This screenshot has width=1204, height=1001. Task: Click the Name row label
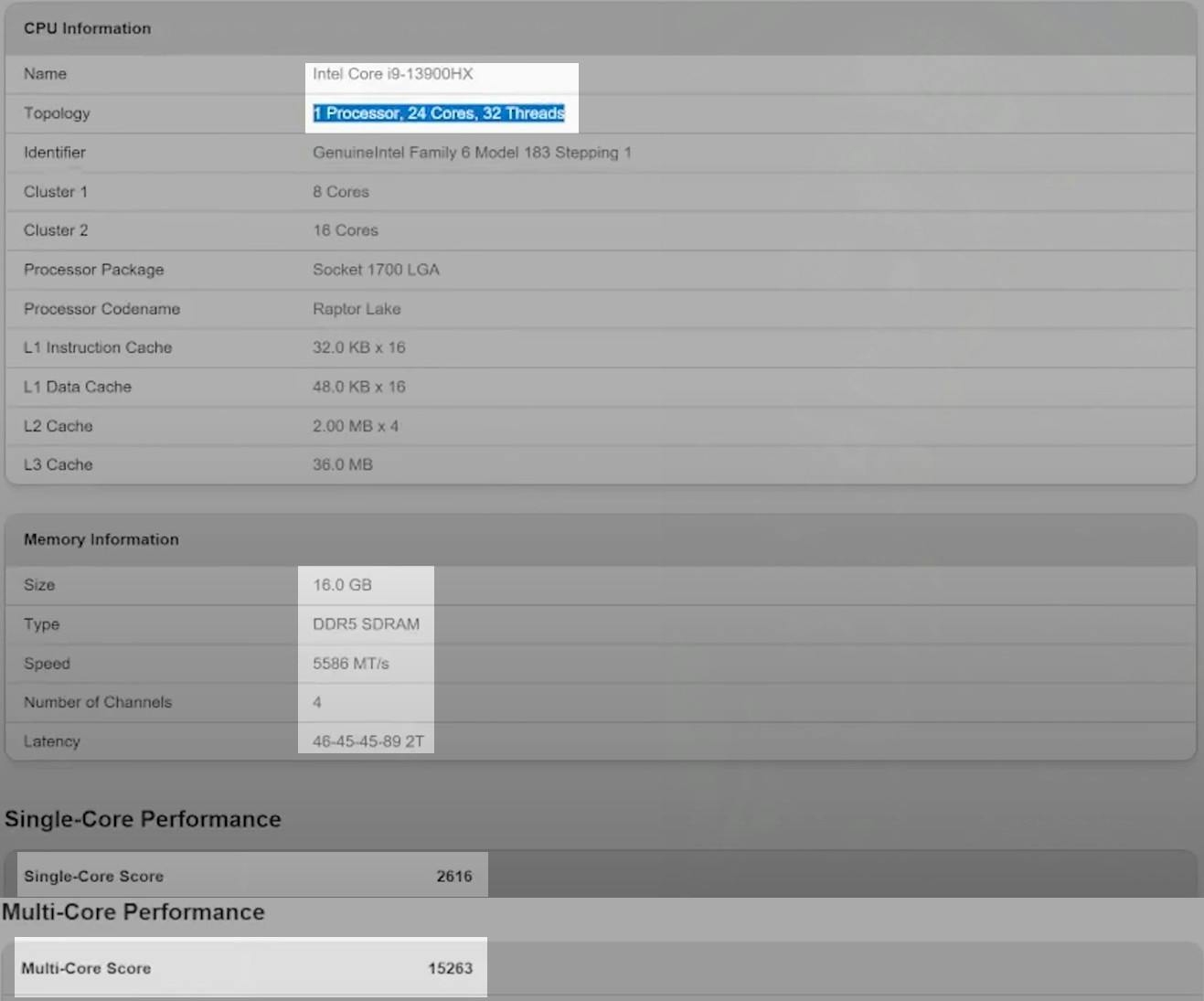coord(45,74)
